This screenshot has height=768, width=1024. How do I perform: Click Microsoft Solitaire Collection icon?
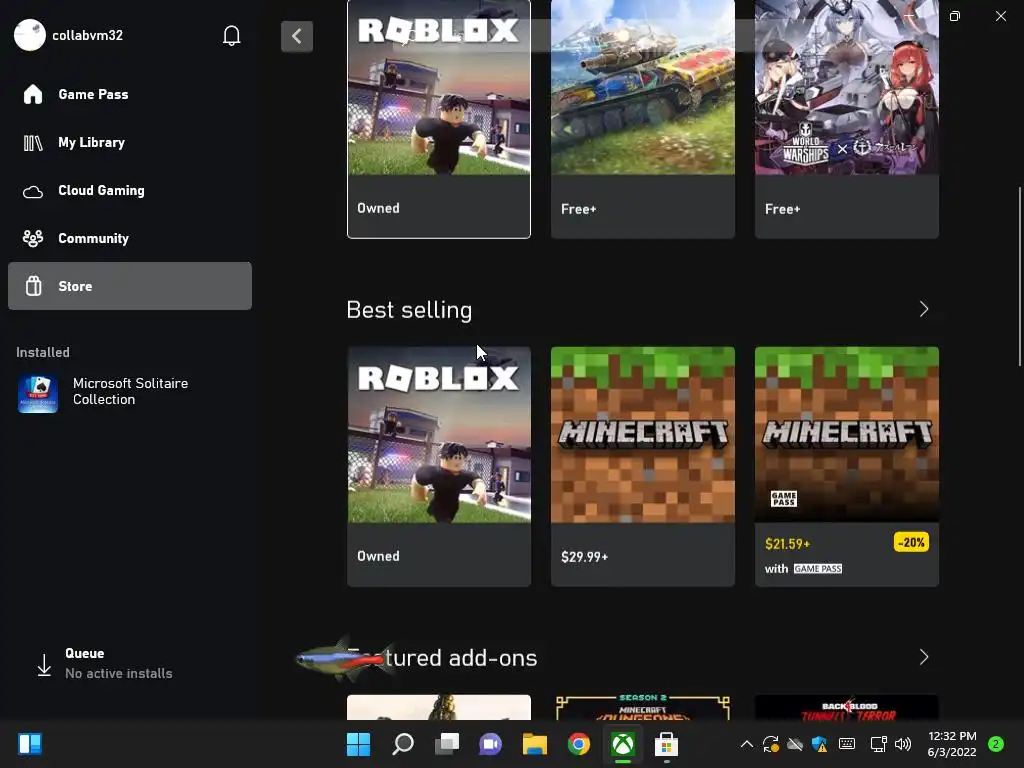38,393
